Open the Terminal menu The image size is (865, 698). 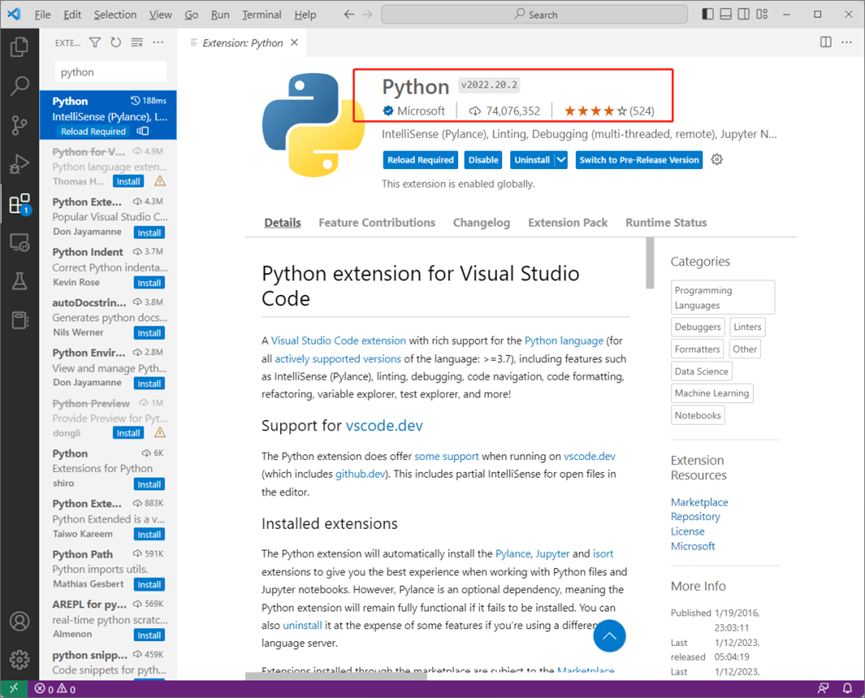point(262,15)
